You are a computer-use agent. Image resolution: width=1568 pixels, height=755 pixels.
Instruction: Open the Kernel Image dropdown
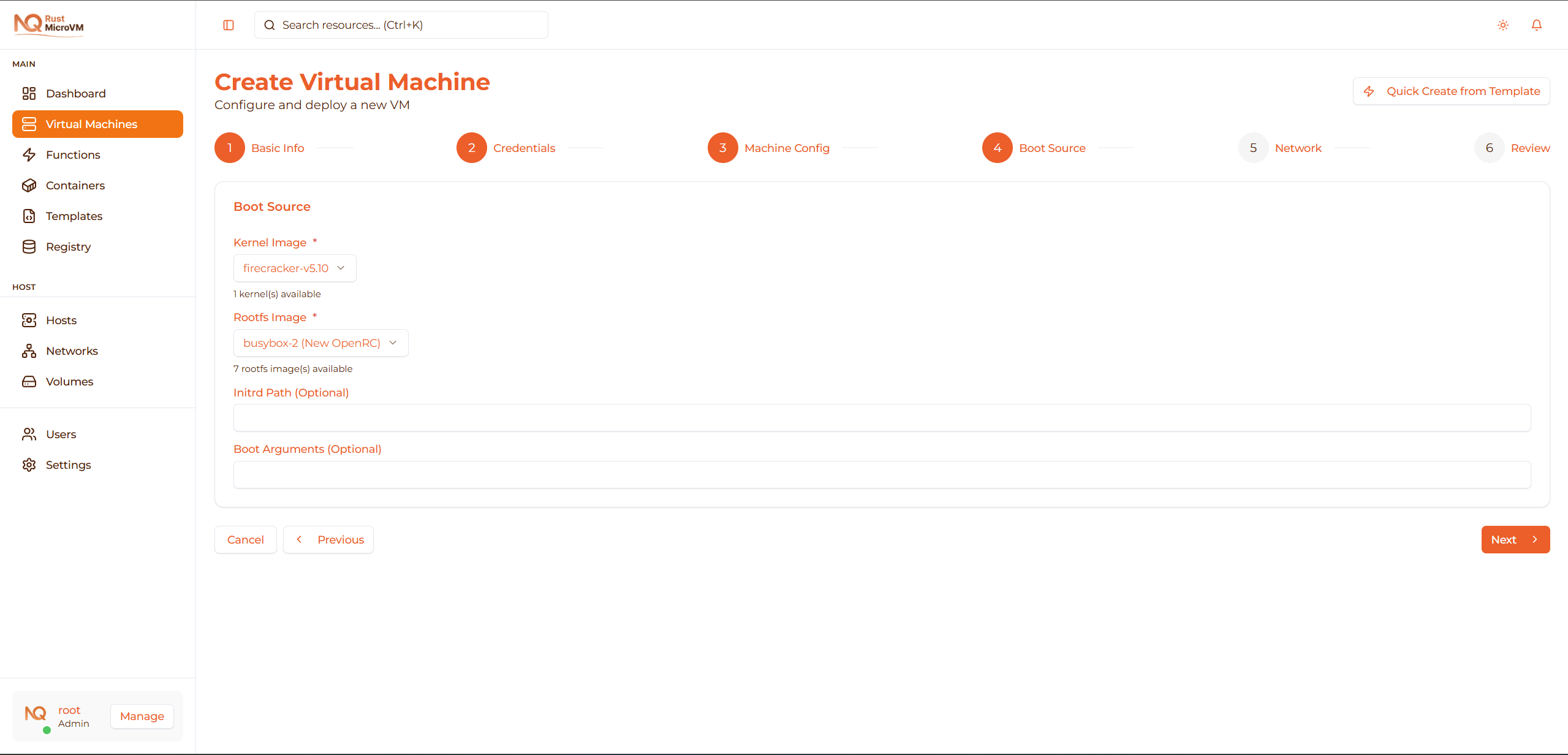(294, 268)
